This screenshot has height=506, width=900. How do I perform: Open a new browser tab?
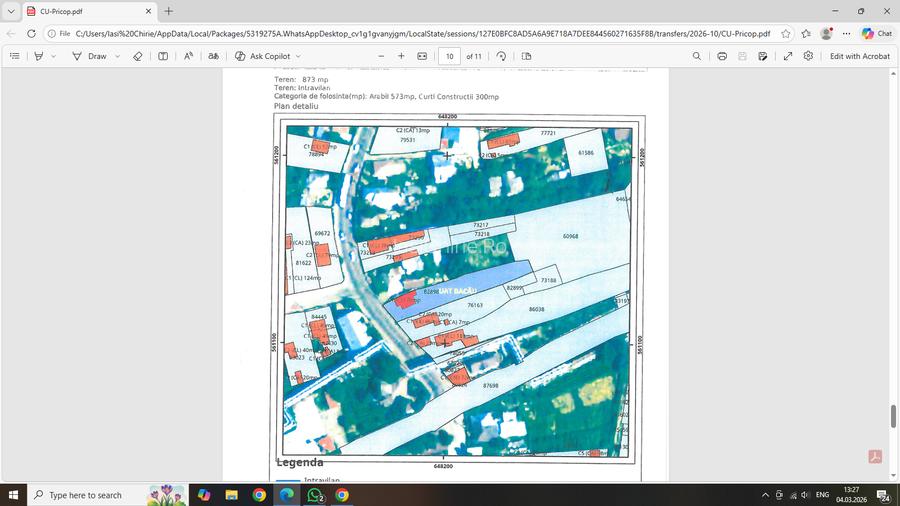[168, 11]
